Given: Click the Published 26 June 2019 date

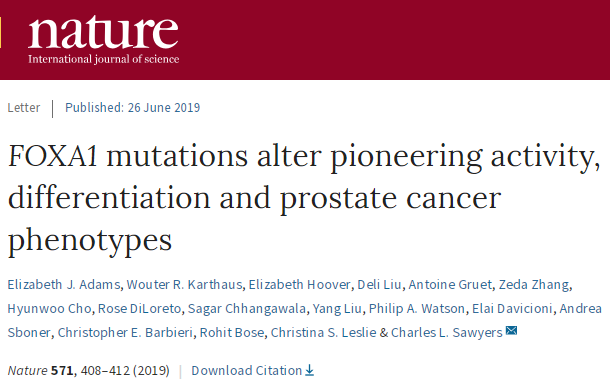Looking at the screenshot, I should 132,108.
